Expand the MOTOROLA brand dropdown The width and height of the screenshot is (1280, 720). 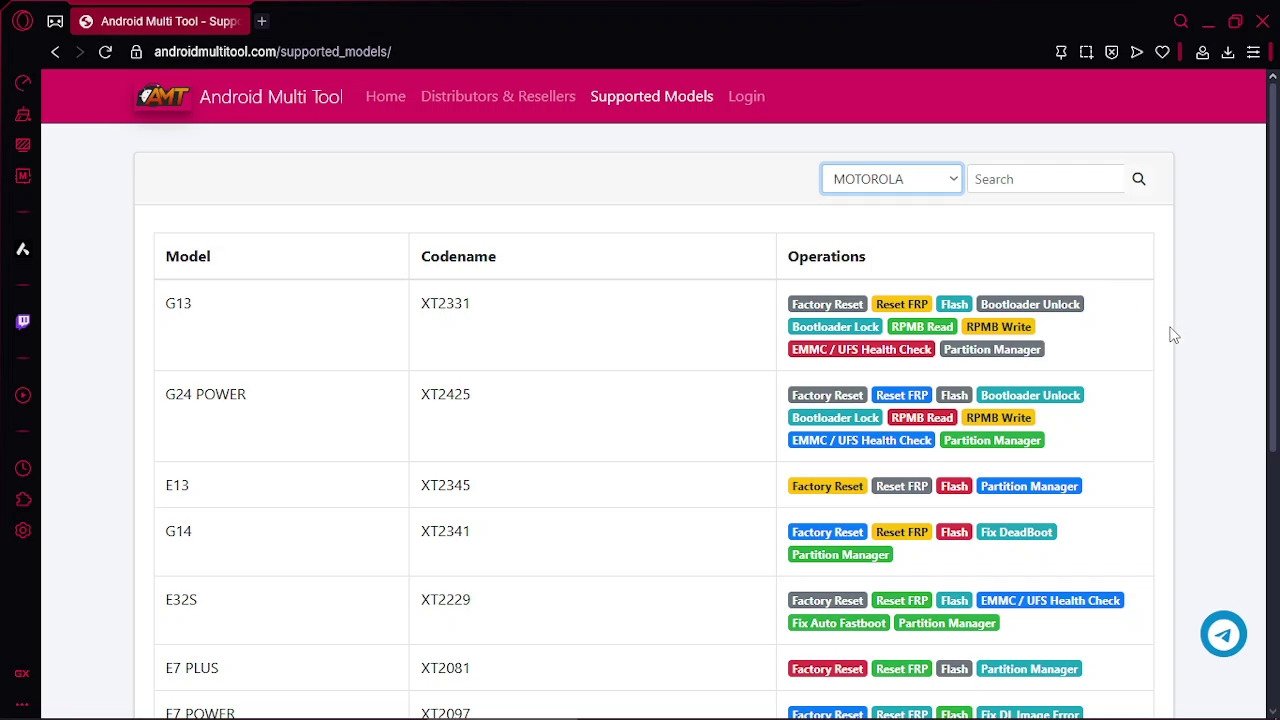[892, 179]
